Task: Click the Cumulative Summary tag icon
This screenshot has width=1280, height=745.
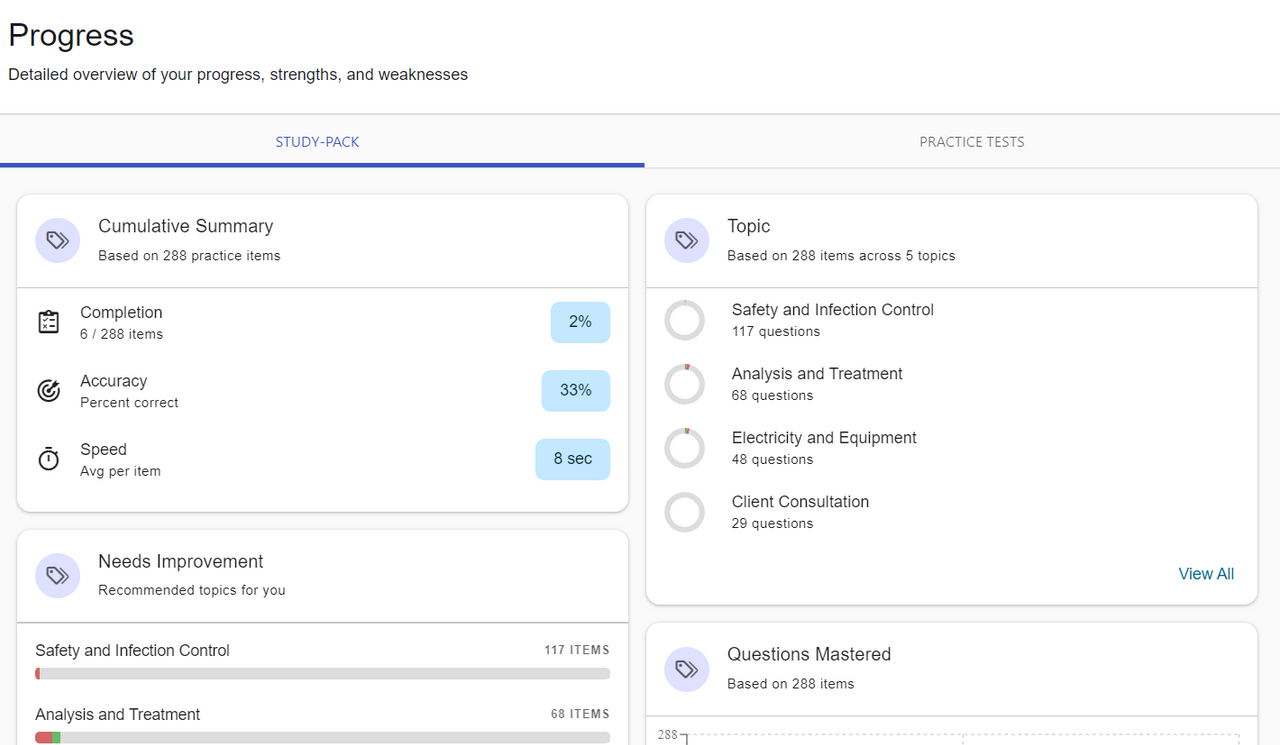Action: click(x=58, y=241)
